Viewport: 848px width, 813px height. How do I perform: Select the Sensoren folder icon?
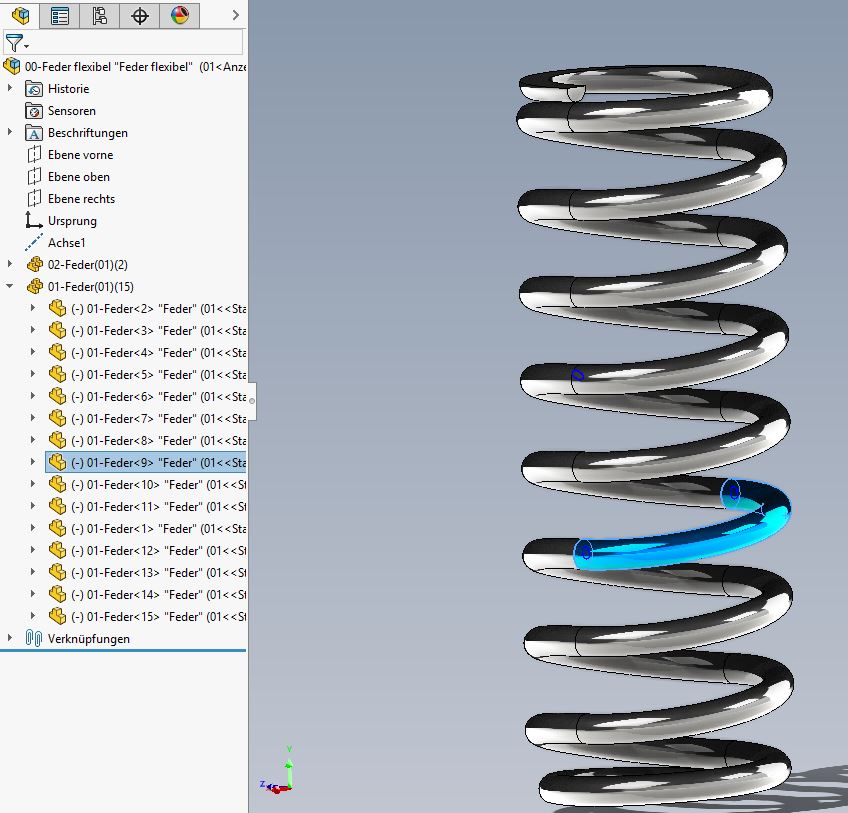(x=35, y=111)
